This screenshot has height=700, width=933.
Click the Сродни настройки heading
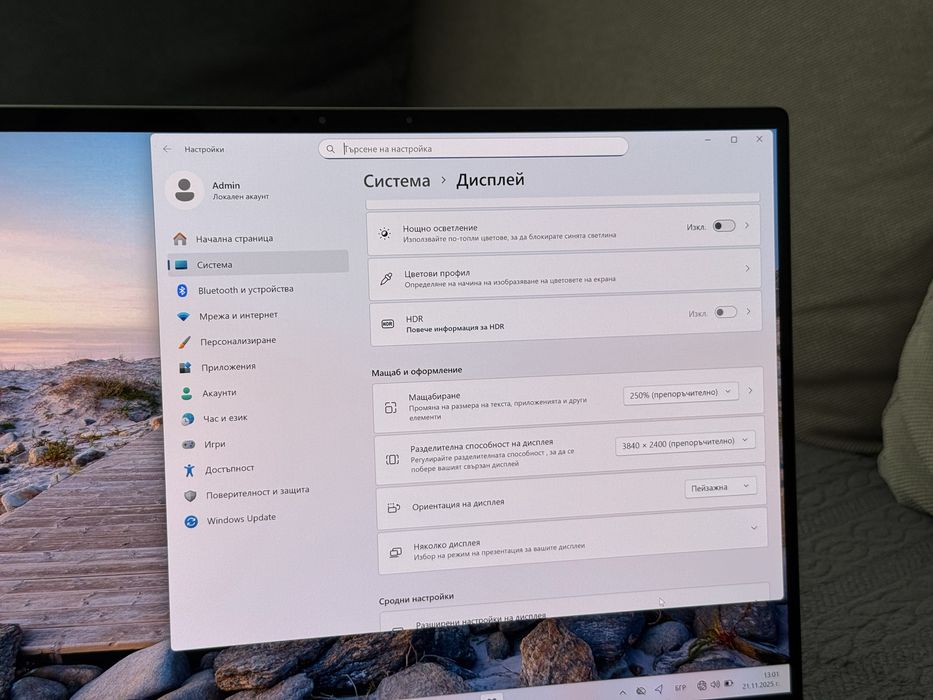click(x=416, y=598)
